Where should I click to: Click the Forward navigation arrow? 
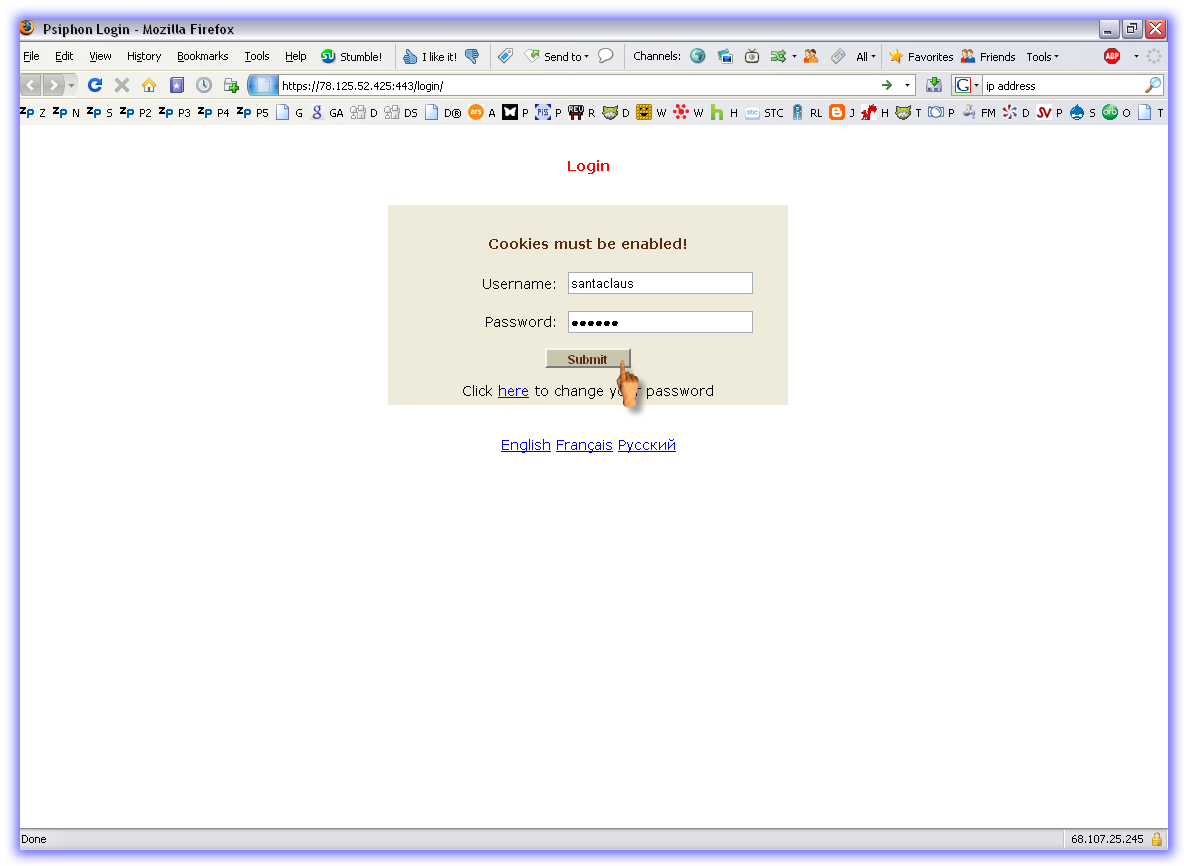[53, 85]
